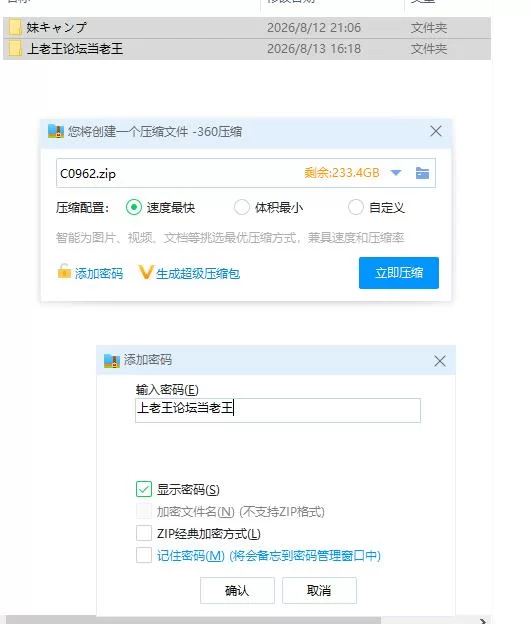531x624 pixels.
Task: Enable the ZIP经典加密方式(L) checkbox
Action: [x=144, y=533]
